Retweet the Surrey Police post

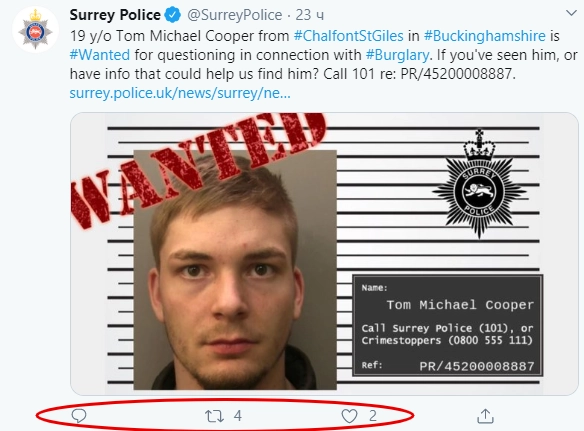tap(215, 416)
